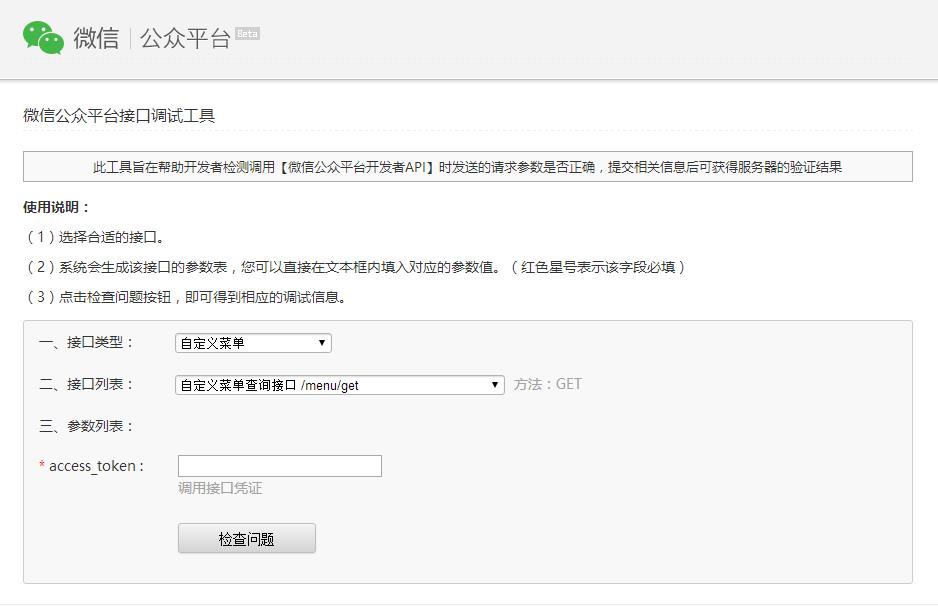Click the 微信 wordmark in the header
Viewport: 938px width, 606px height.
96,39
